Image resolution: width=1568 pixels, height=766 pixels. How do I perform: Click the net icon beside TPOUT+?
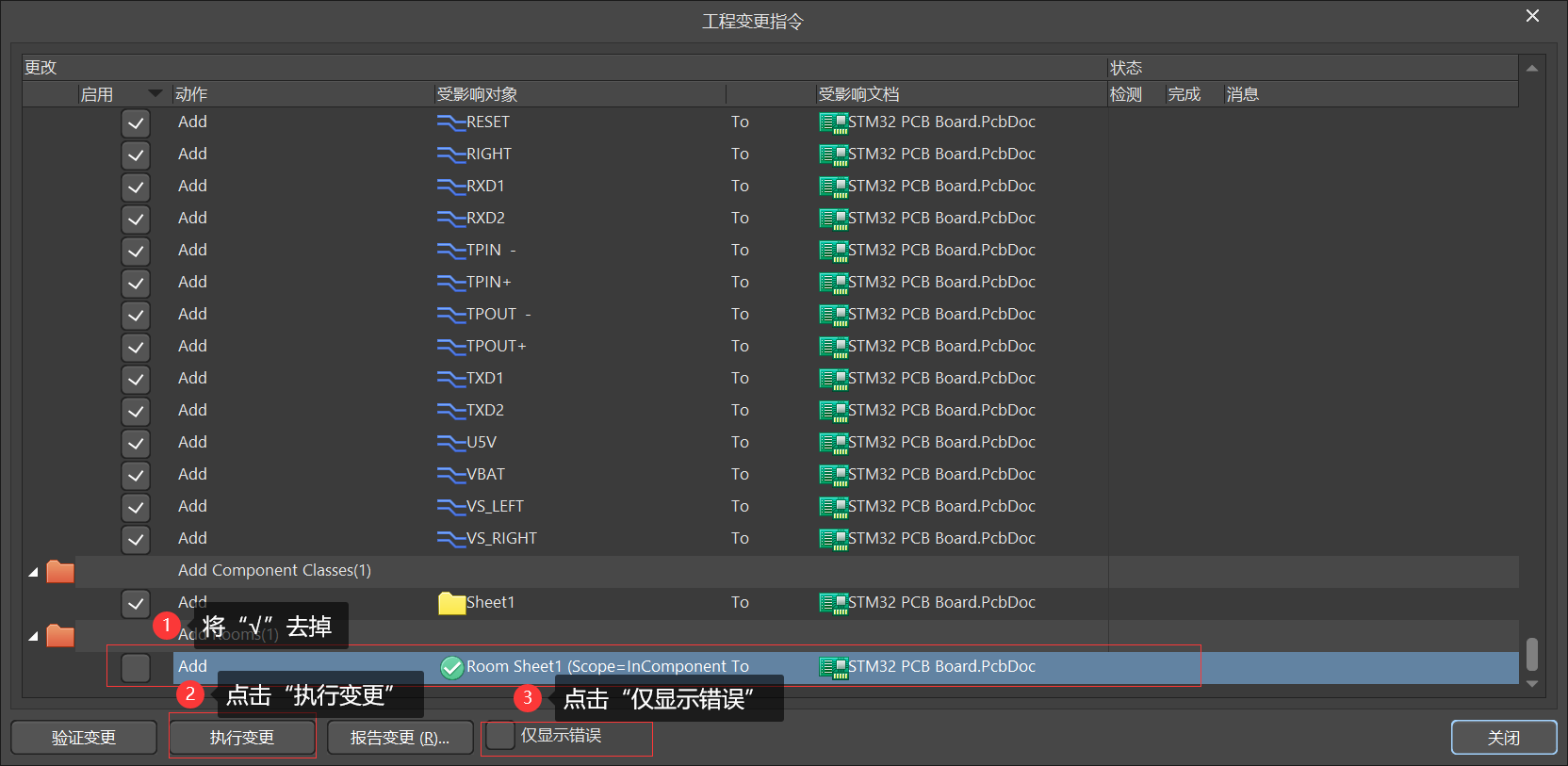coord(451,347)
